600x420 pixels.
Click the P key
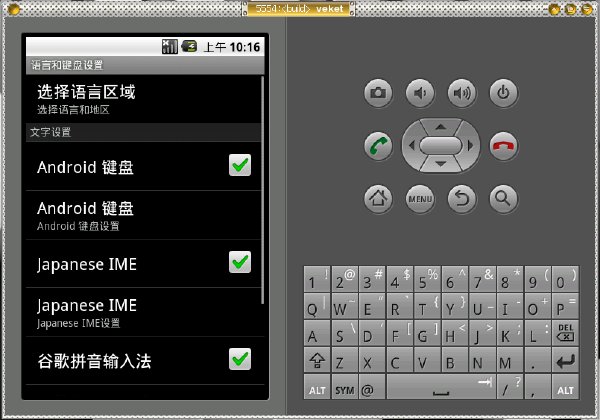point(565,306)
